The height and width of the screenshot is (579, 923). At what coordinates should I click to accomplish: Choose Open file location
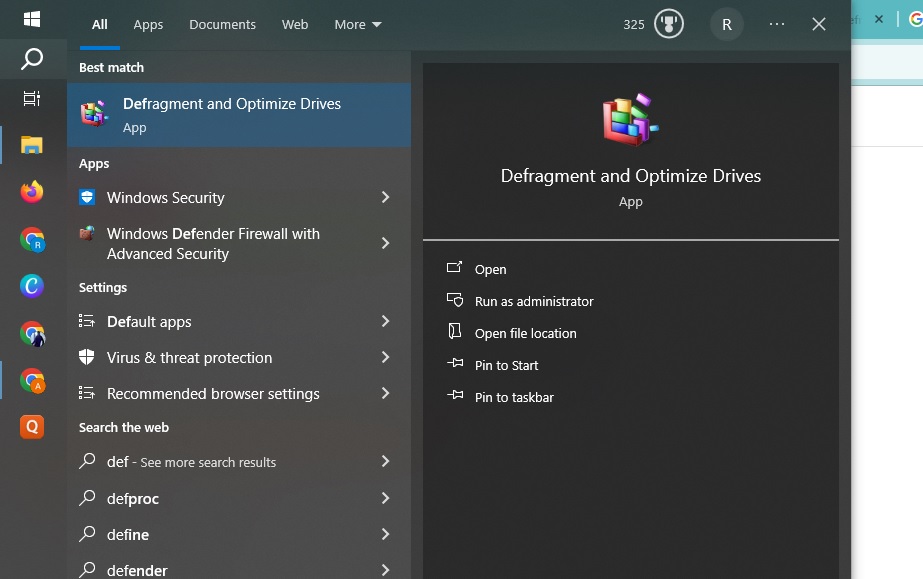525,333
